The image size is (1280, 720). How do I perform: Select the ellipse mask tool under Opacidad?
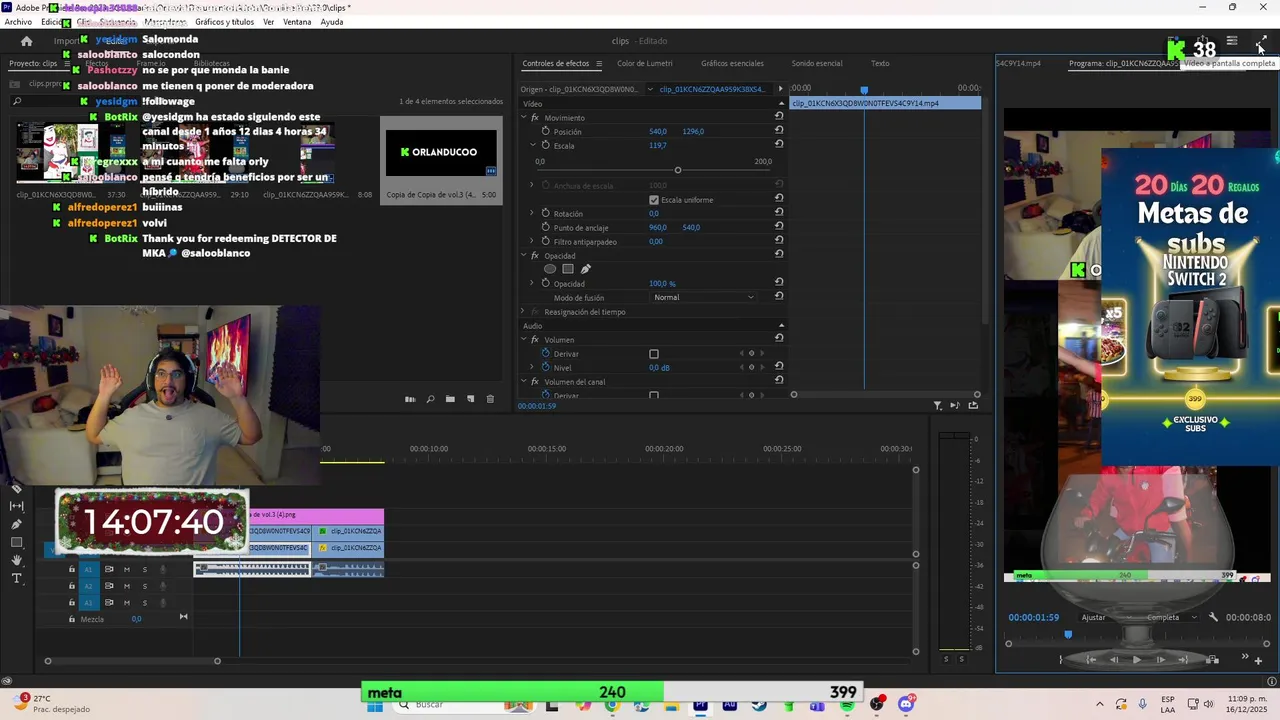click(550, 269)
